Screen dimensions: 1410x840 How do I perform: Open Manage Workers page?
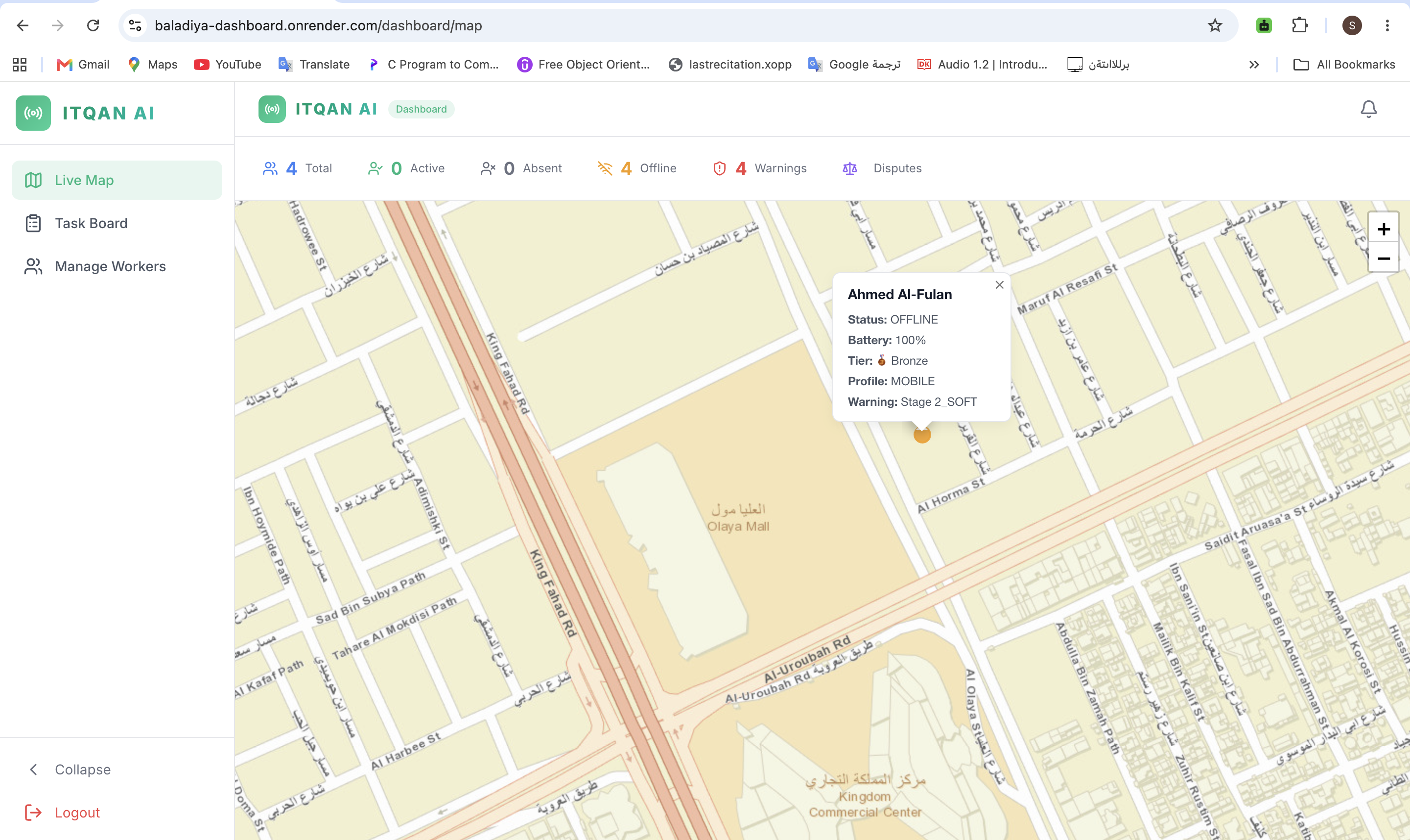(x=117, y=266)
